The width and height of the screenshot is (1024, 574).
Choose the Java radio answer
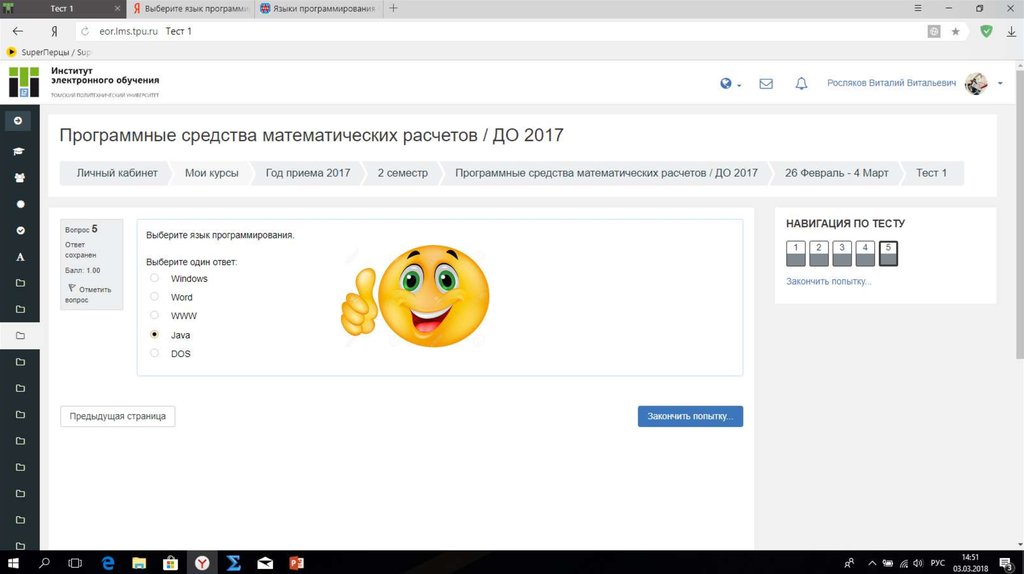click(x=154, y=335)
